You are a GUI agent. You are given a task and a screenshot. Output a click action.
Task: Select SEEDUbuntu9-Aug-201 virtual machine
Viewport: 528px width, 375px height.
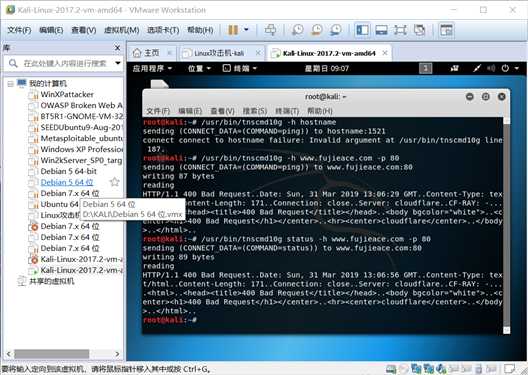pos(81,128)
